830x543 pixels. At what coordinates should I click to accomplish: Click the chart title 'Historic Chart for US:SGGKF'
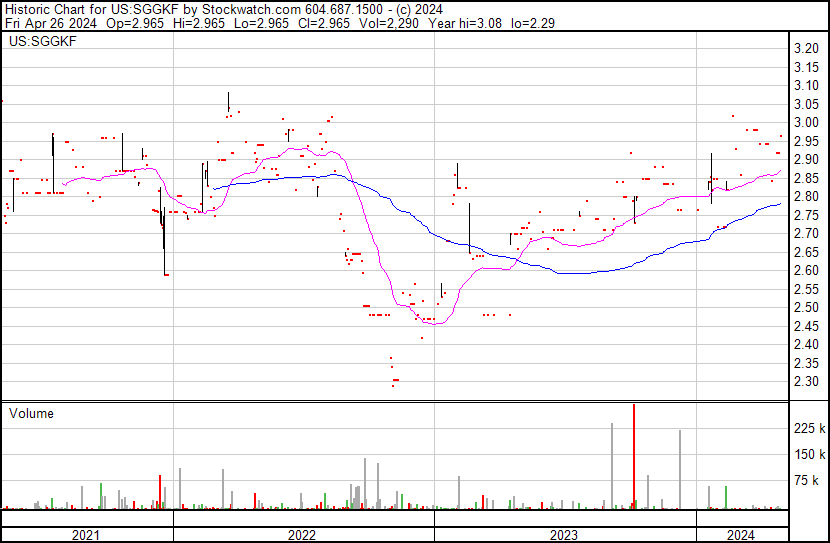[92, 10]
